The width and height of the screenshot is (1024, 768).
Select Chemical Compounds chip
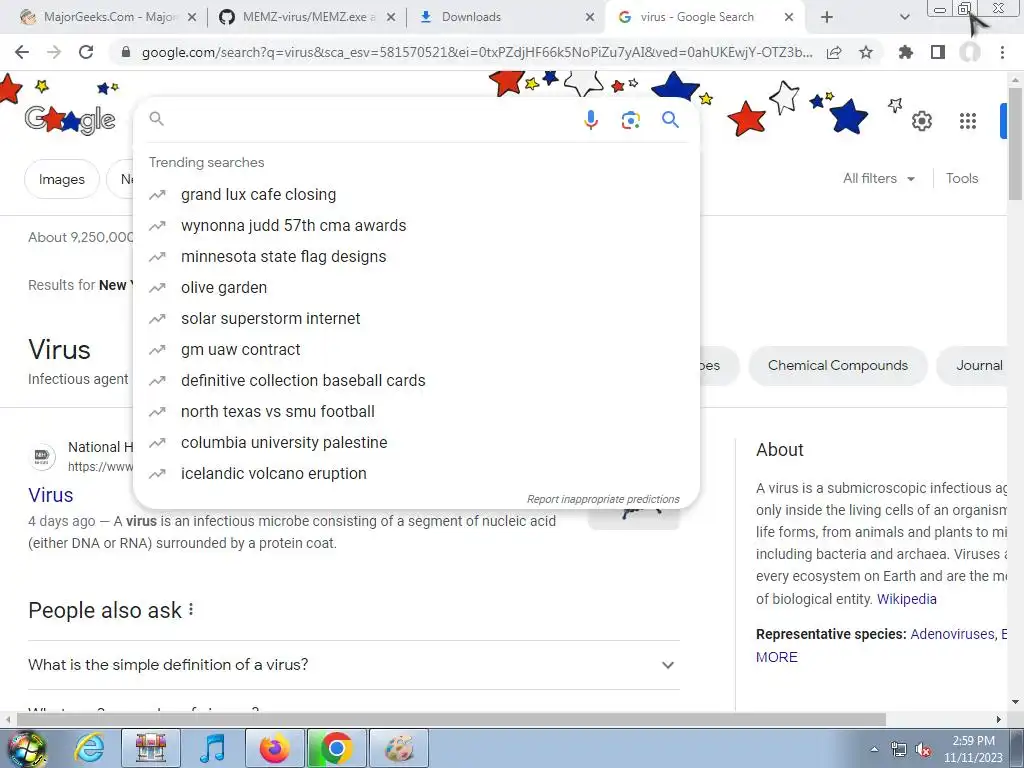(838, 365)
